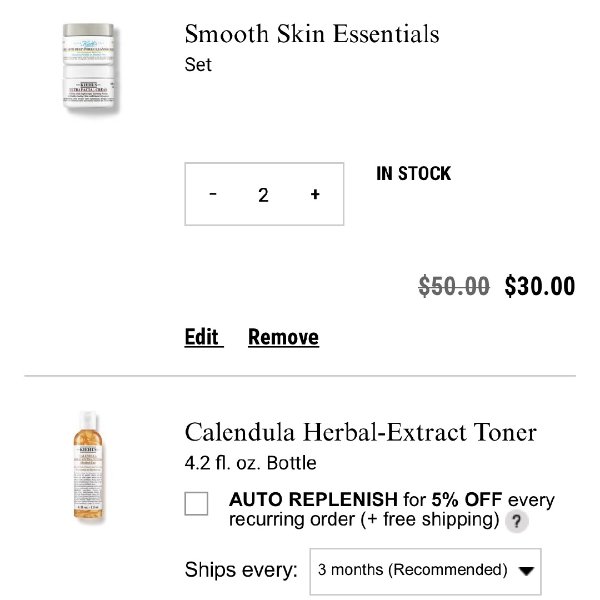Remove Smooth Skin Essentials from the cart
The height and width of the screenshot is (600, 600).
[x=283, y=337]
